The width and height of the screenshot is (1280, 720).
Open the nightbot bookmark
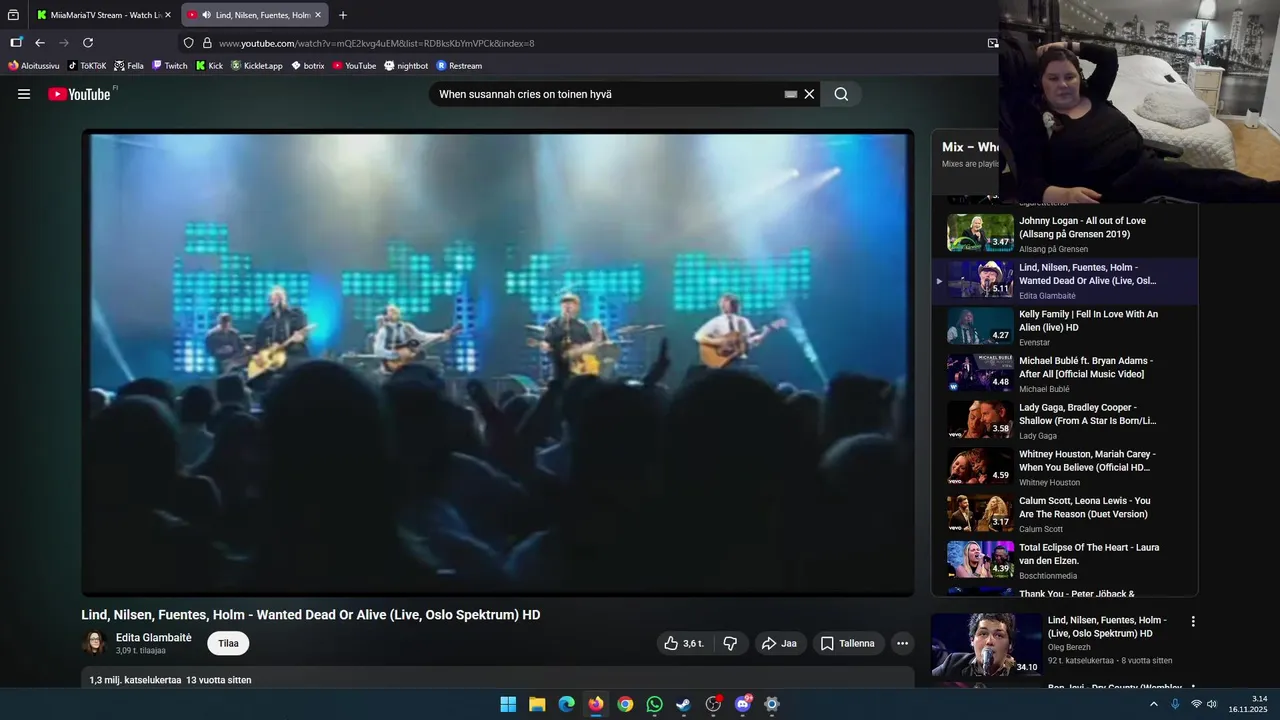pyautogui.click(x=406, y=66)
